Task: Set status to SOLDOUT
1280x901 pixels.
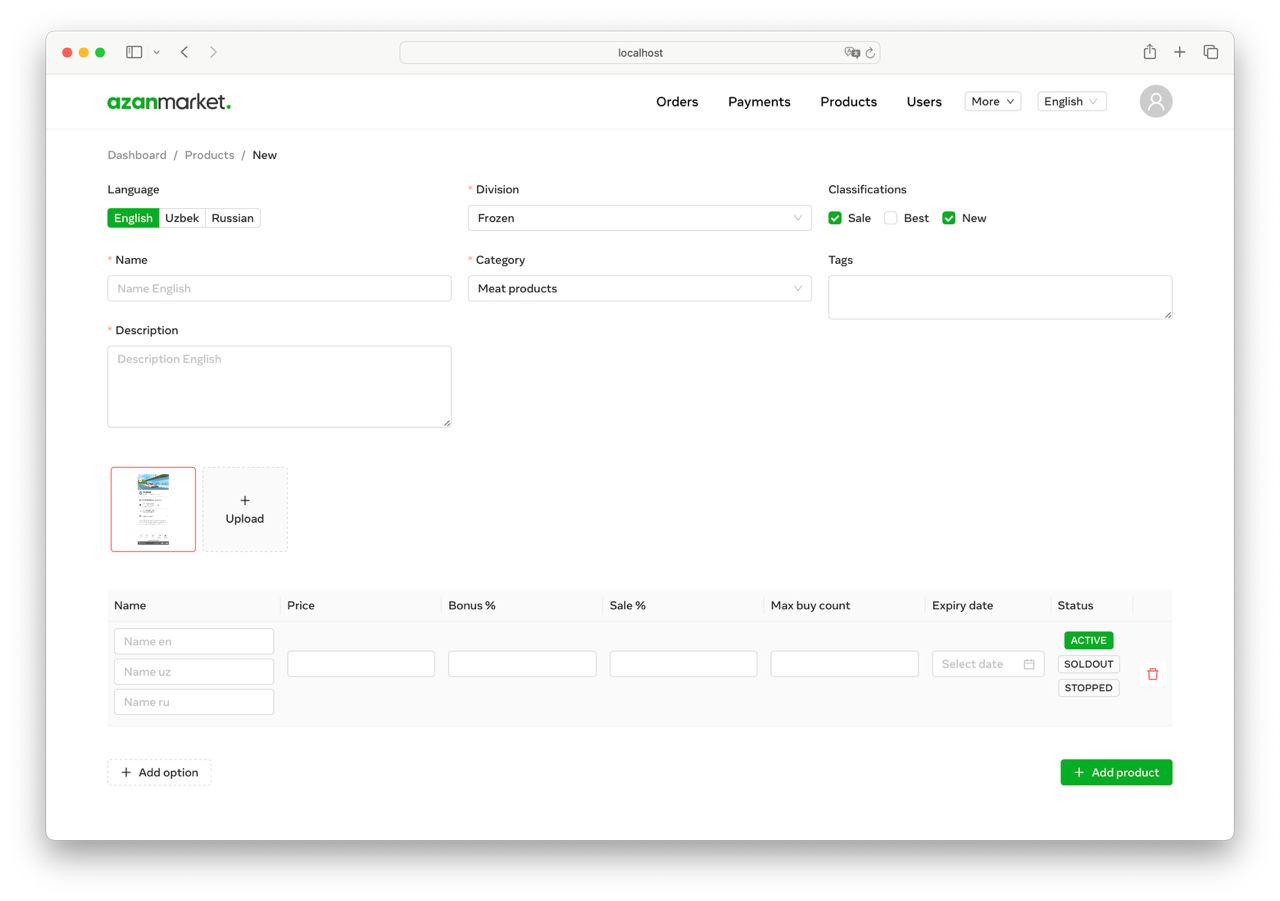Action: point(1088,663)
